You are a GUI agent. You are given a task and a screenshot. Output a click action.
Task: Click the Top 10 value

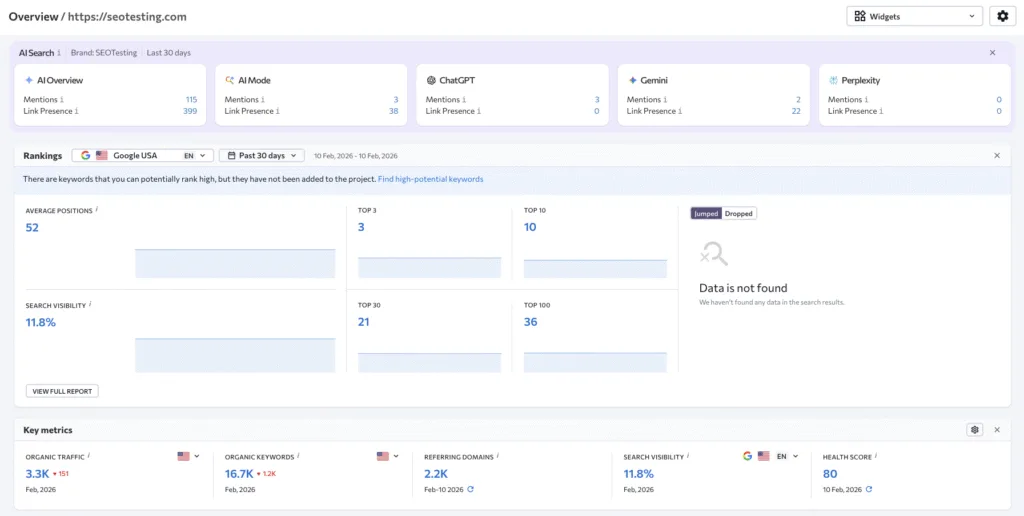coord(530,227)
